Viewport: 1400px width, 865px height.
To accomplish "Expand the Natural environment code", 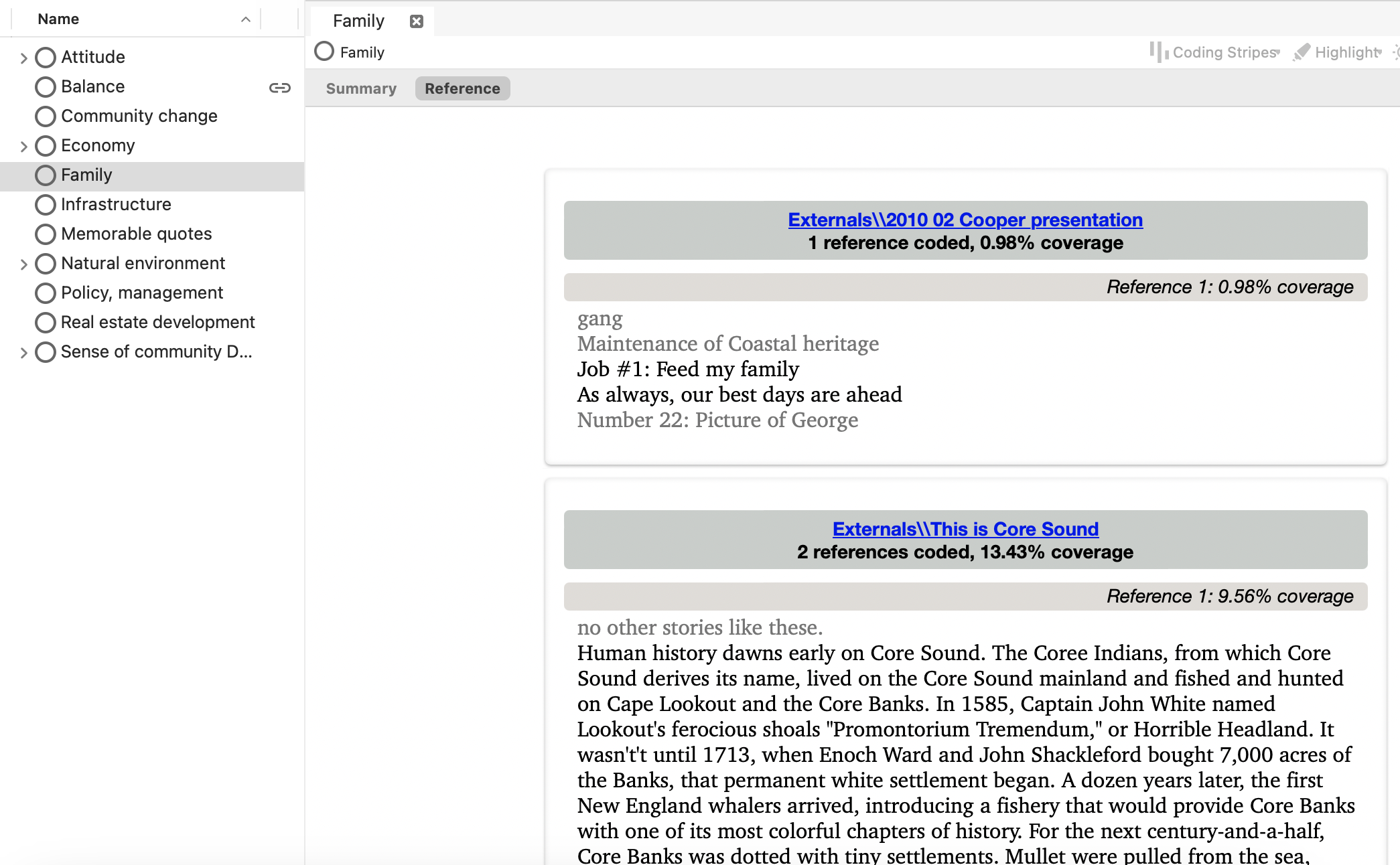I will coord(23,264).
